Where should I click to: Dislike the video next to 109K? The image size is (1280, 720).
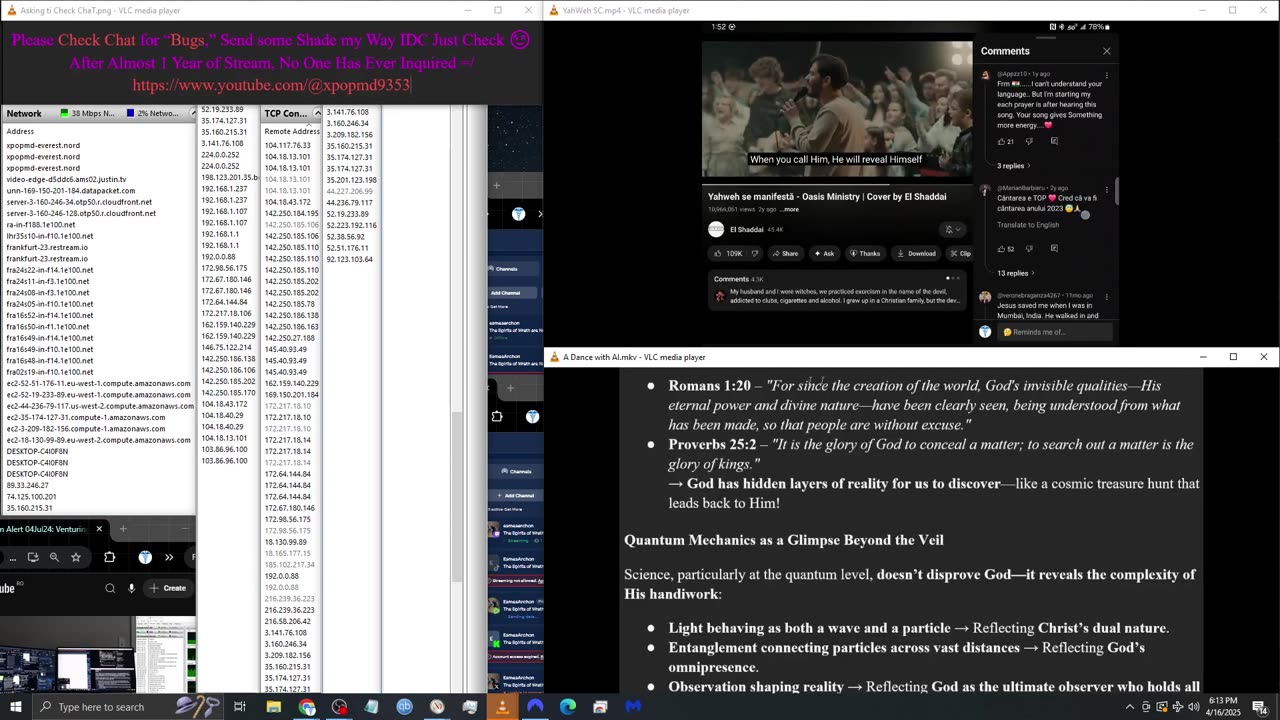756,253
